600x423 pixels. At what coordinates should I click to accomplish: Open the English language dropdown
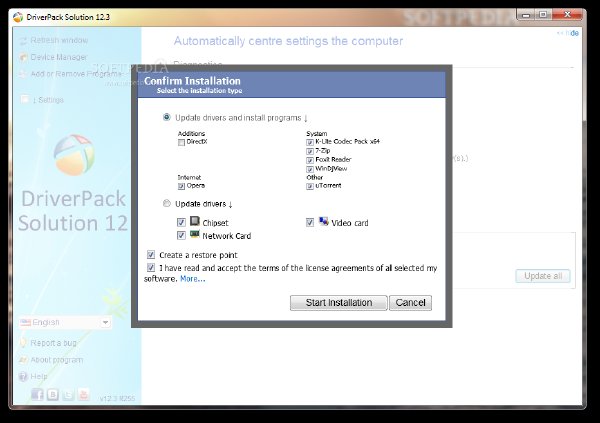pyautogui.click(x=65, y=322)
